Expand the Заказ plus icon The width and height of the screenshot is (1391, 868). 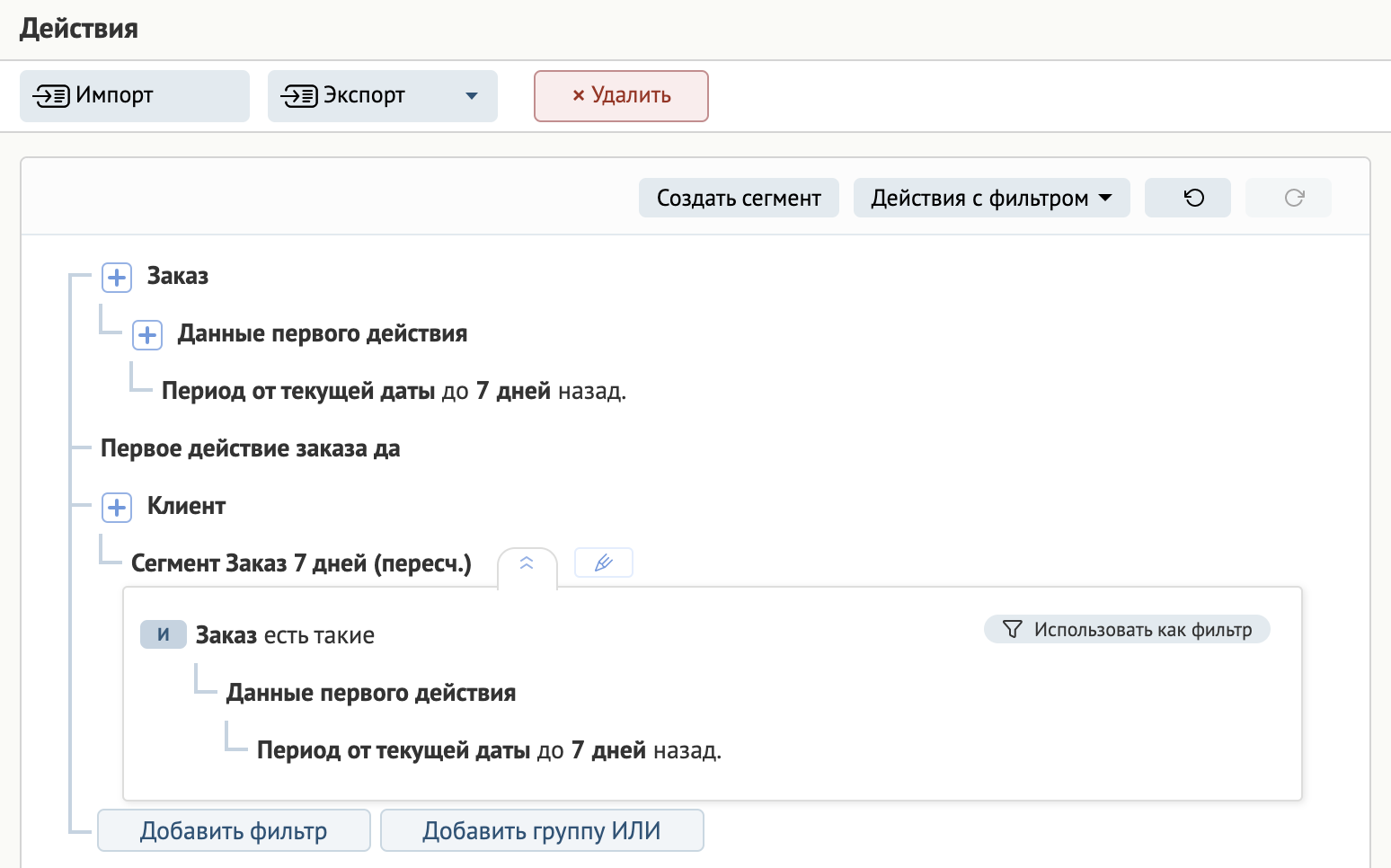click(117, 278)
